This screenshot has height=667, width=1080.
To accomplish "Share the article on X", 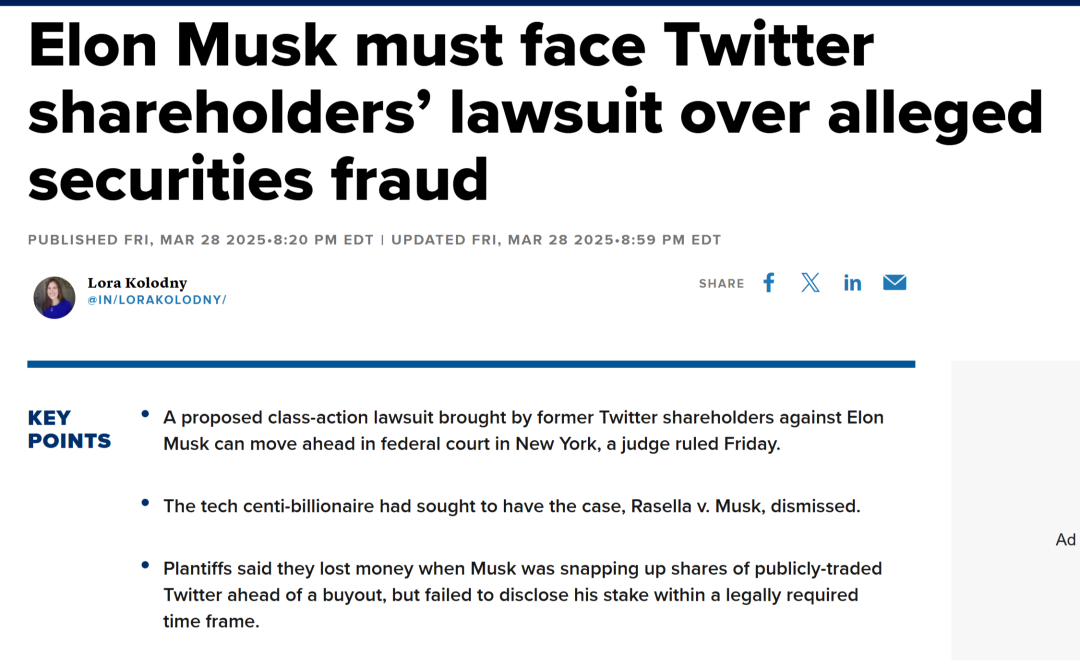I will (811, 283).
